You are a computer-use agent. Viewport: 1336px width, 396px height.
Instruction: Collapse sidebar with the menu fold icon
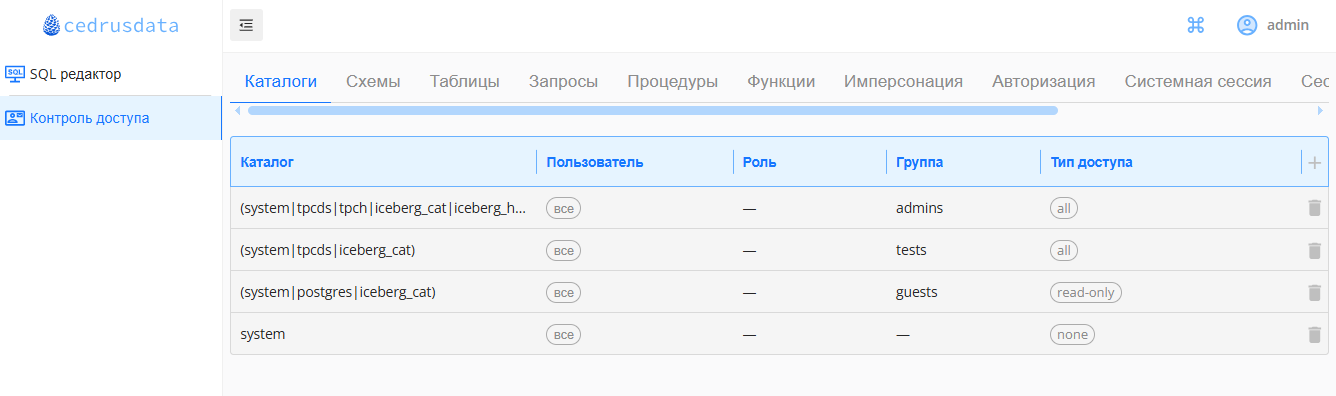pyautogui.click(x=246, y=25)
